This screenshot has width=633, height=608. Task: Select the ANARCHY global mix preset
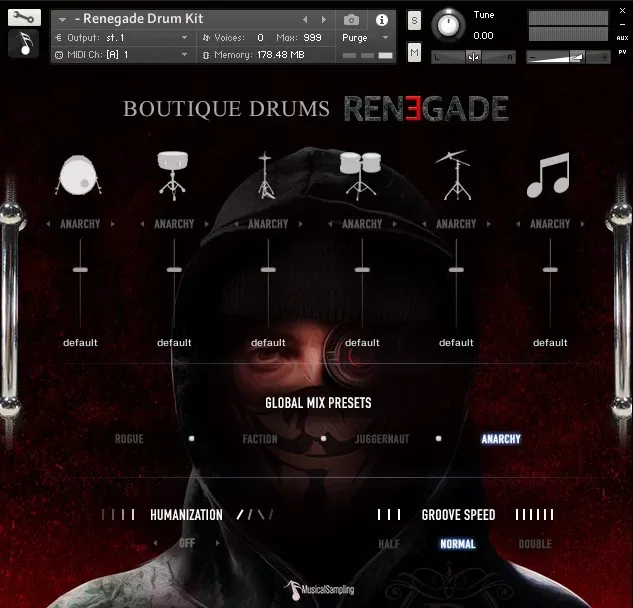[501, 439]
